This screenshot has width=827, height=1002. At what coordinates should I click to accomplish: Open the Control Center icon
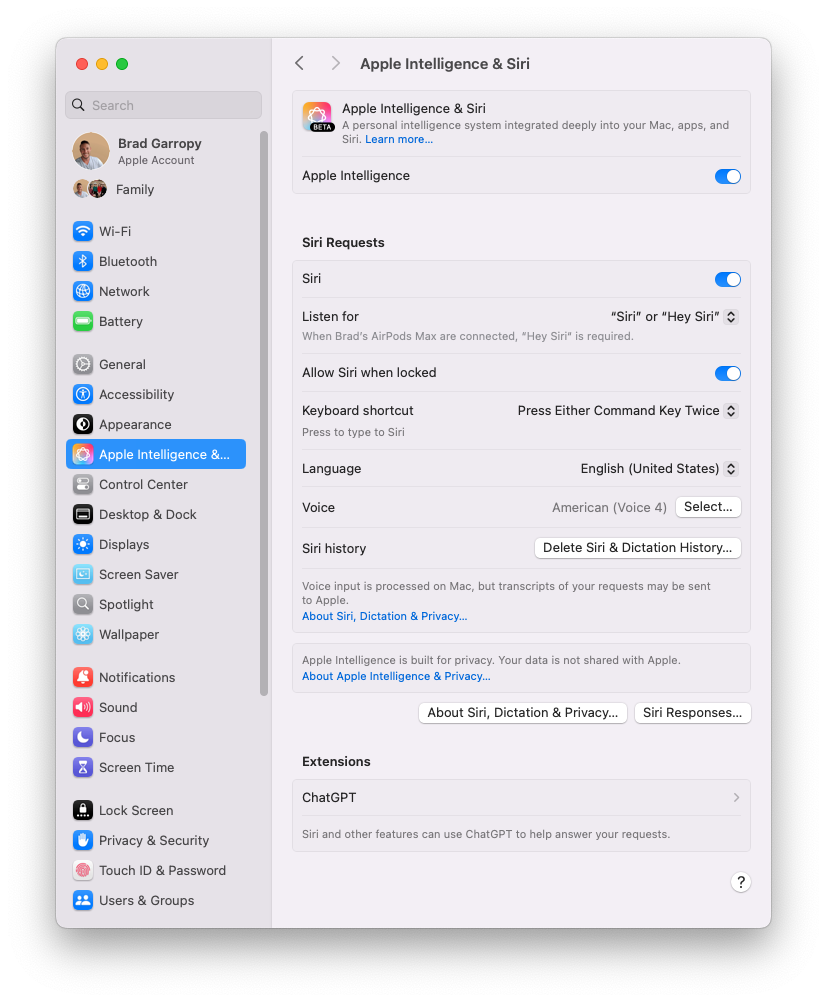click(82, 484)
